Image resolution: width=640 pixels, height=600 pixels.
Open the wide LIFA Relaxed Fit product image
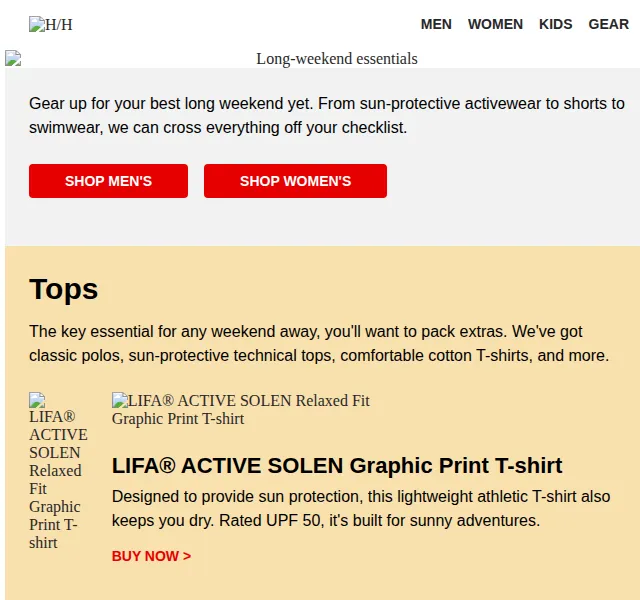[241, 409]
